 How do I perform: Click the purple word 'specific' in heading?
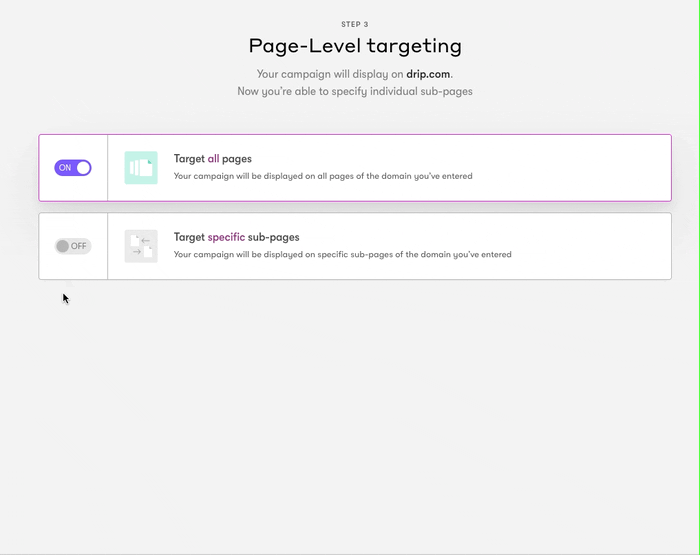[x=226, y=237]
